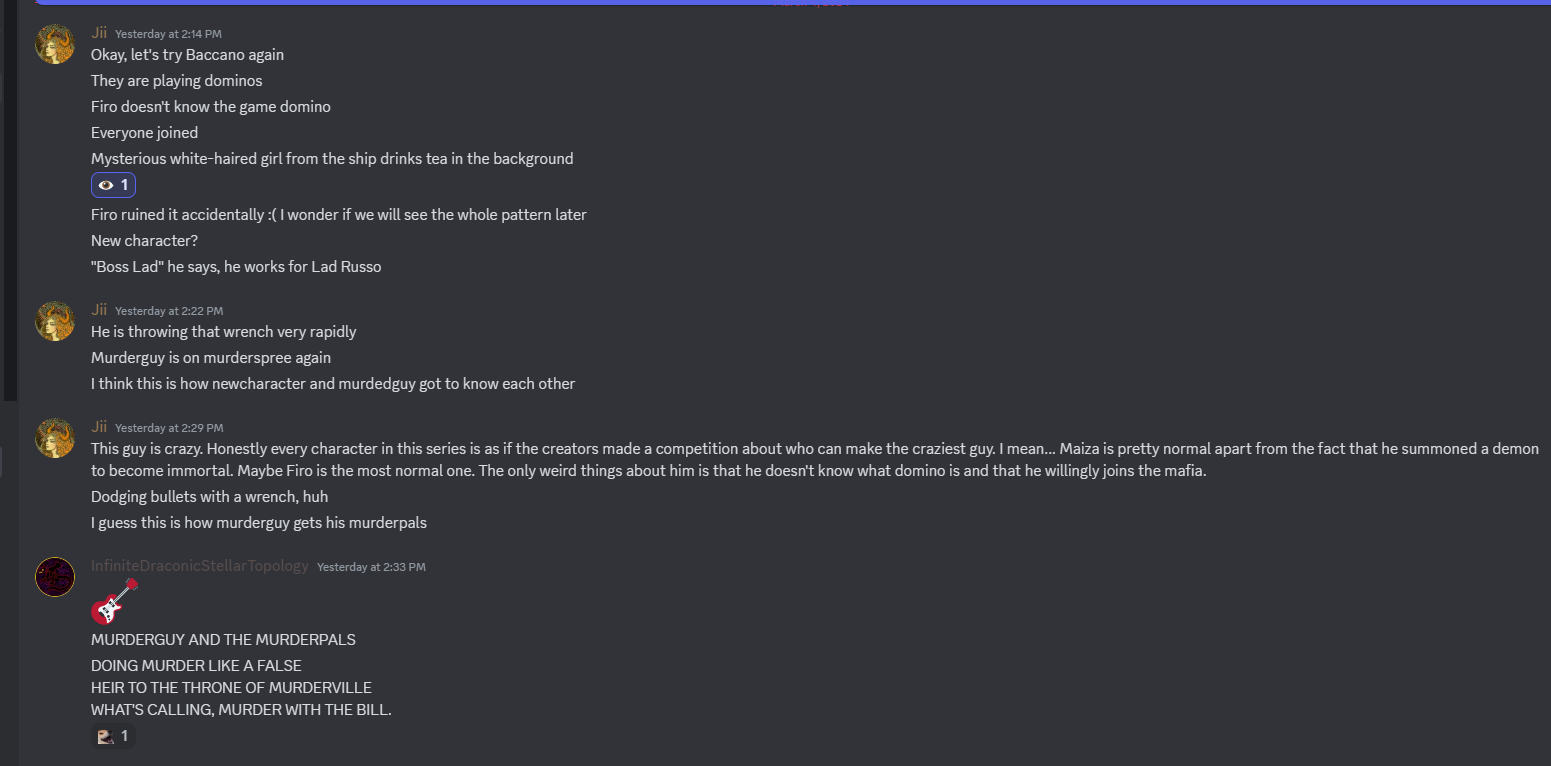This screenshot has height=766, width=1551.
Task: Open InfiniteDraconicStellarTopology's profile avatar
Action: [55, 577]
